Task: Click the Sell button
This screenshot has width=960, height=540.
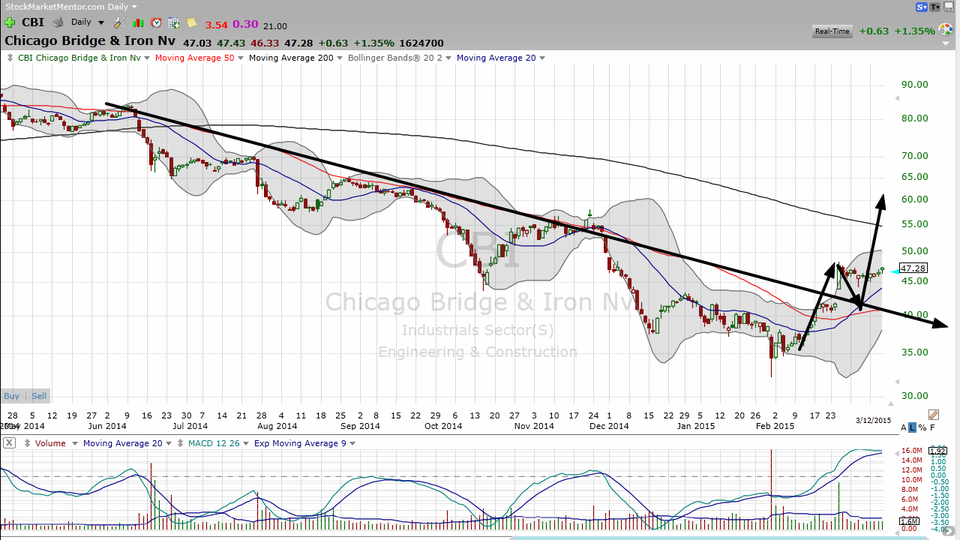Action: (39, 396)
